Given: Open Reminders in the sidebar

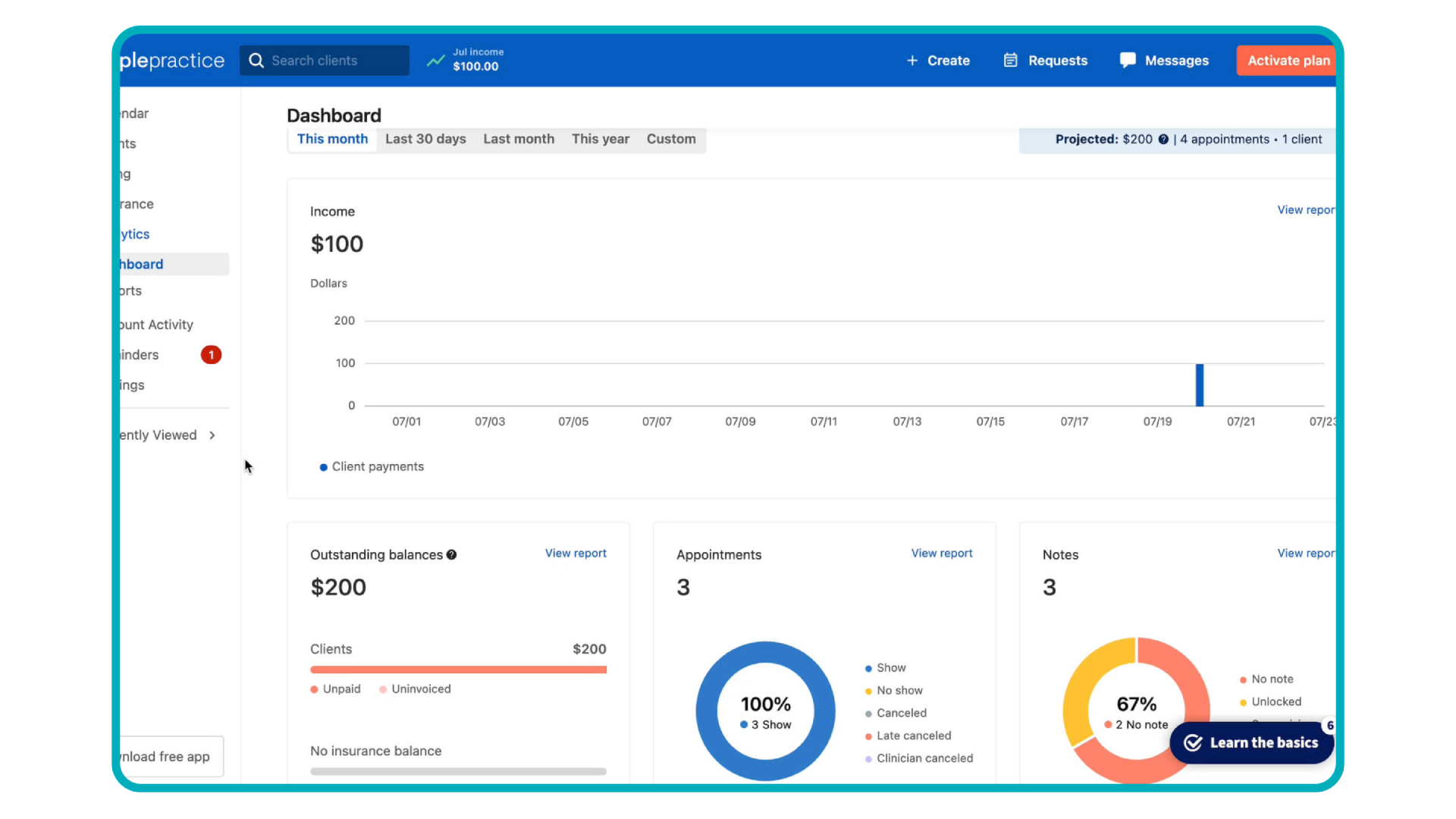Looking at the screenshot, I should [x=140, y=355].
